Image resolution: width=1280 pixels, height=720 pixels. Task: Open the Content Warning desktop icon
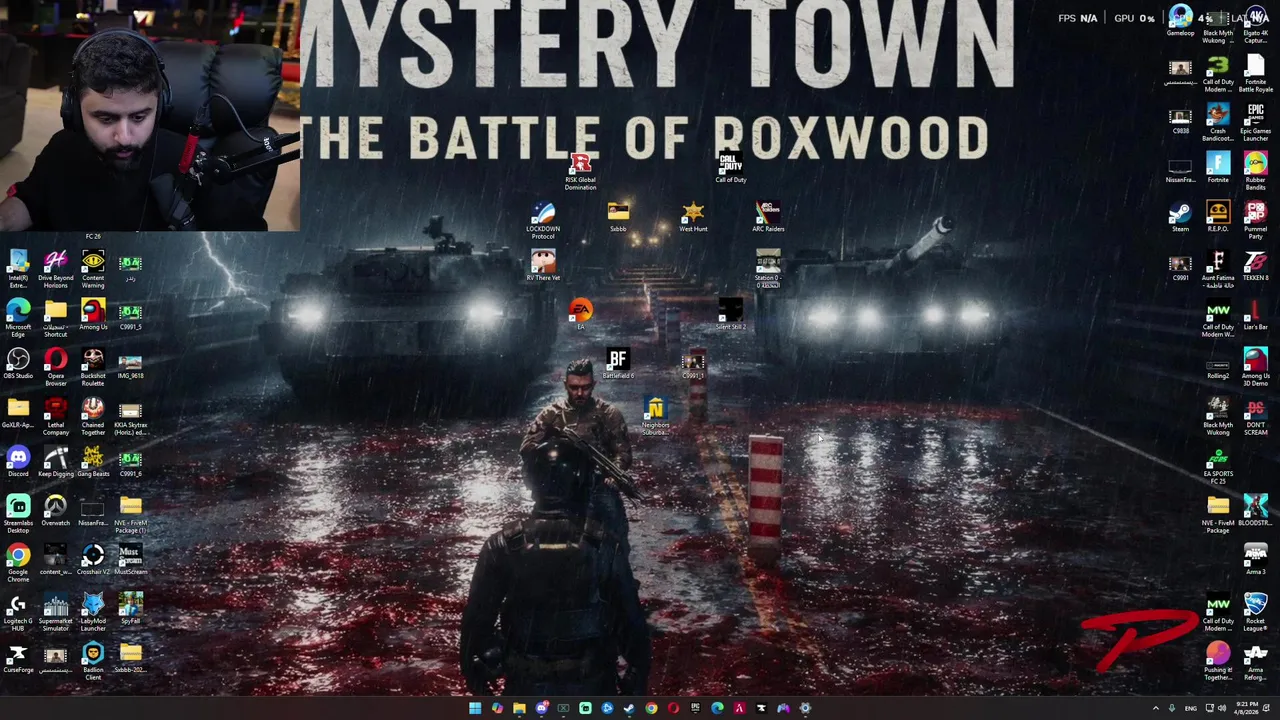coord(93,269)
